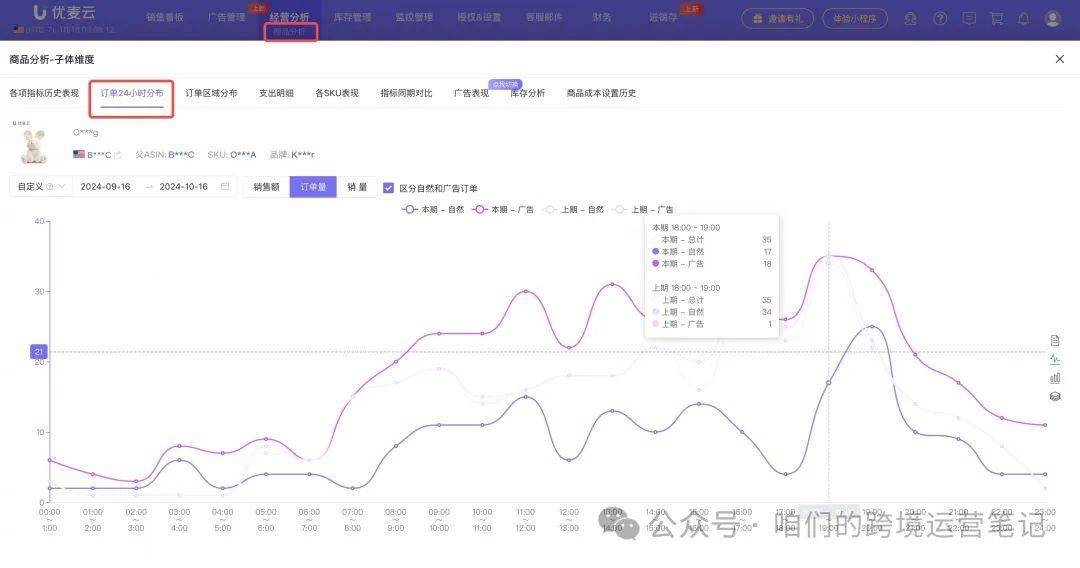The image size is (1080, 568).
Task: Click the 19:00 peak data point on chart
Action: click(829, 256)
